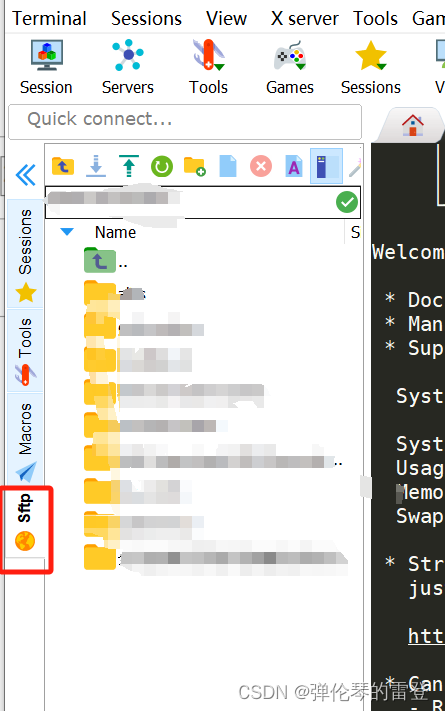
Task: Delete selected item with the red X icon
Action: point(261,166)
